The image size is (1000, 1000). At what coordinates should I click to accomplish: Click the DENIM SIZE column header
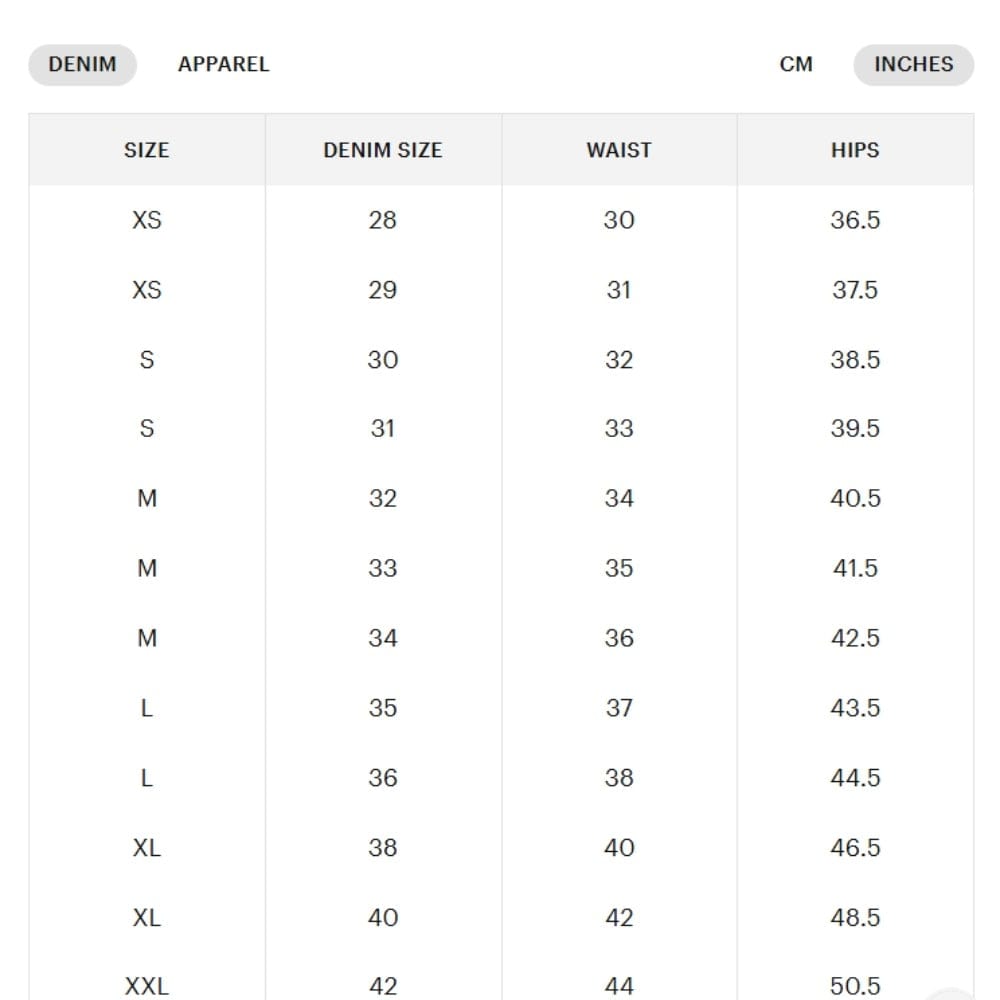(382, 150)
